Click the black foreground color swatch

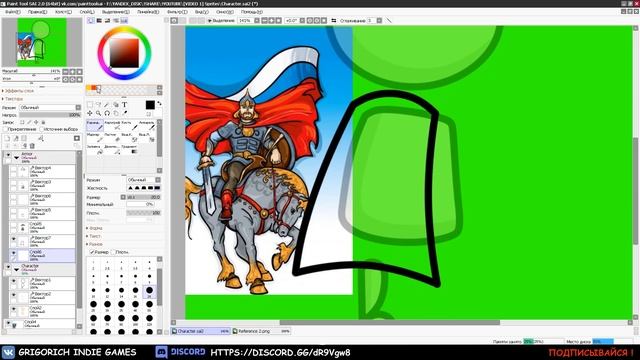pyautogui.click(x=150, y=105)
